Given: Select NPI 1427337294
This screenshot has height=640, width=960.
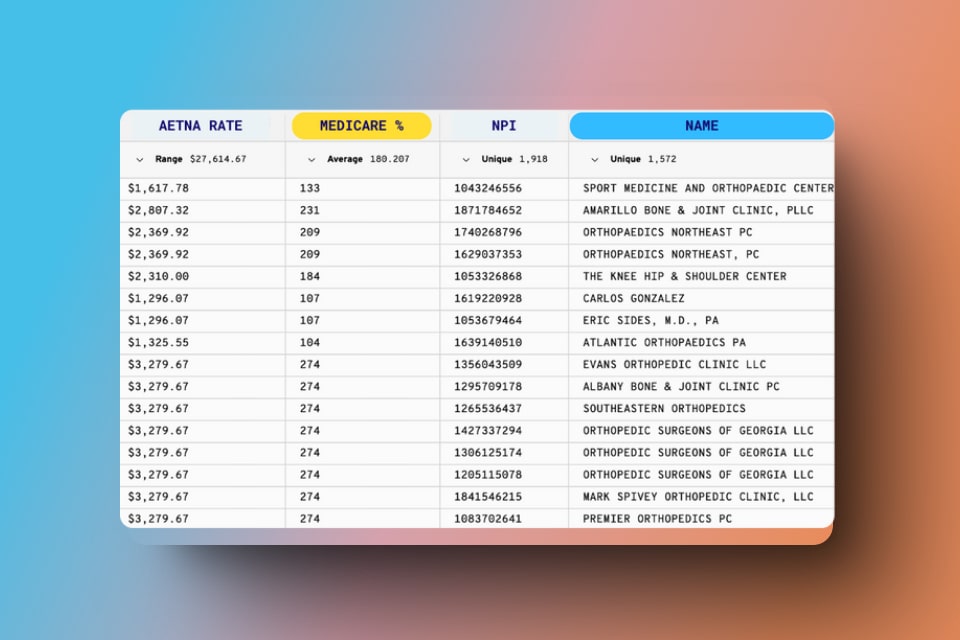Looking at the screenshot, I should [488, 431].
